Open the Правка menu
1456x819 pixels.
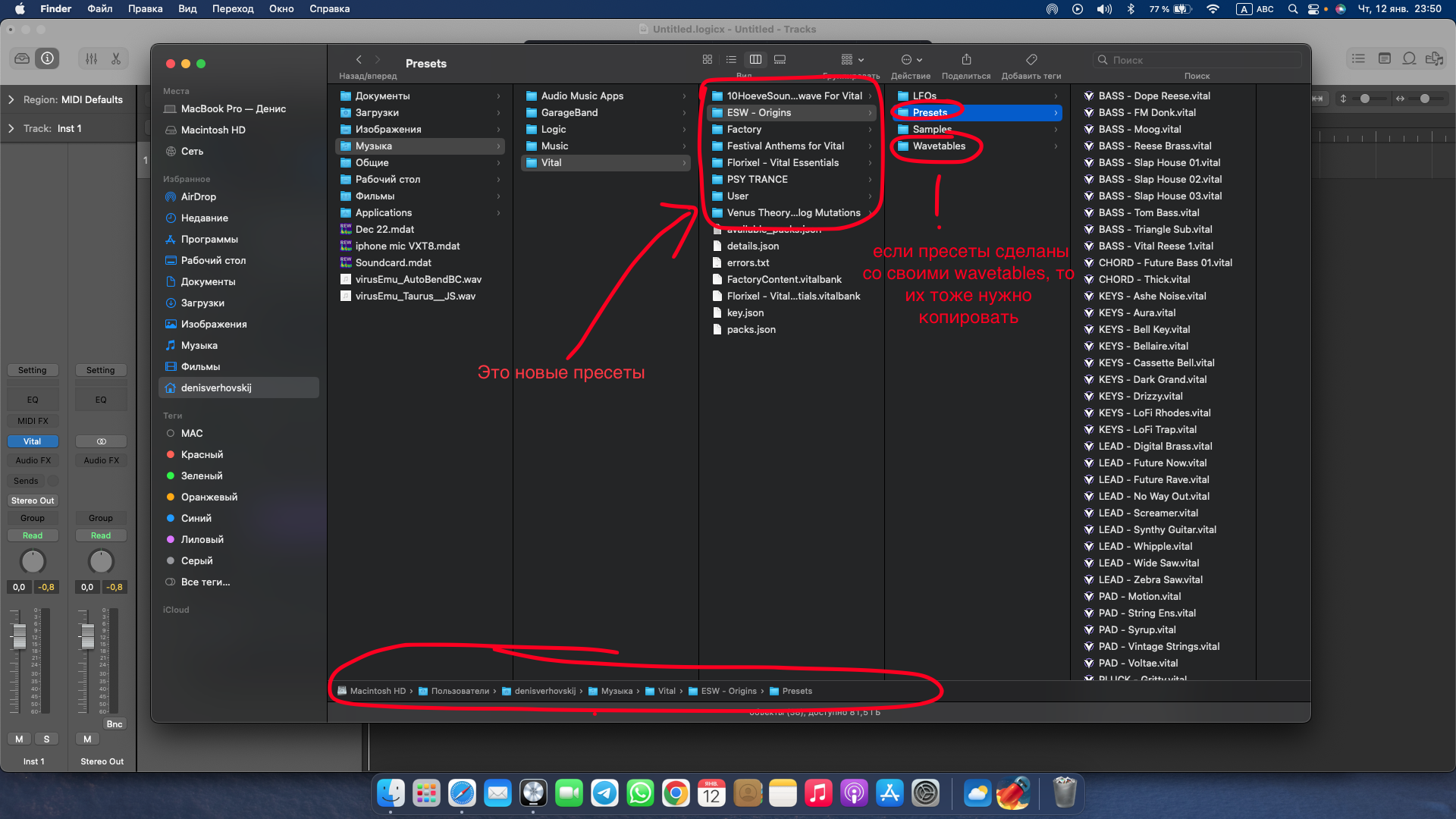click(145, 9)
